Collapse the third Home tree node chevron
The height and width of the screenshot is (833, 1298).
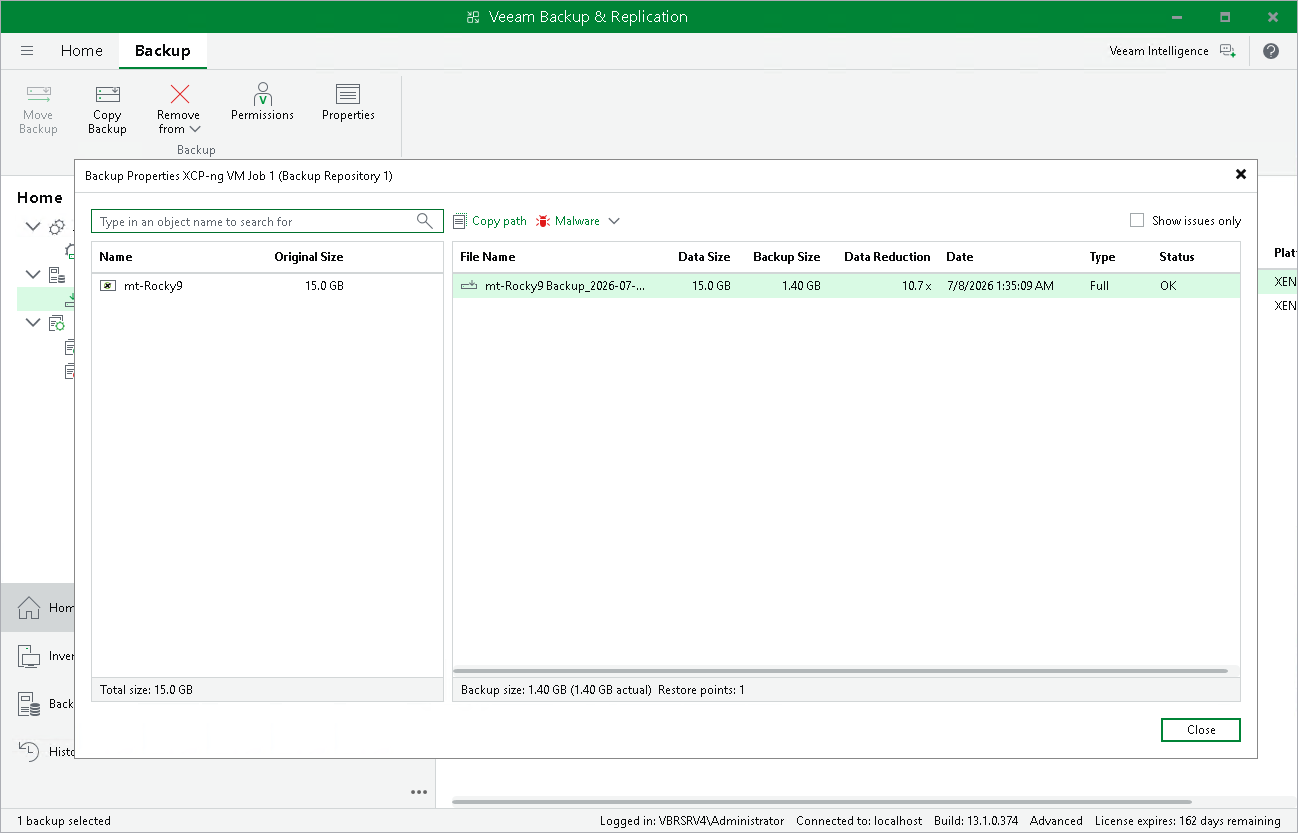click(x=33, y=322)
